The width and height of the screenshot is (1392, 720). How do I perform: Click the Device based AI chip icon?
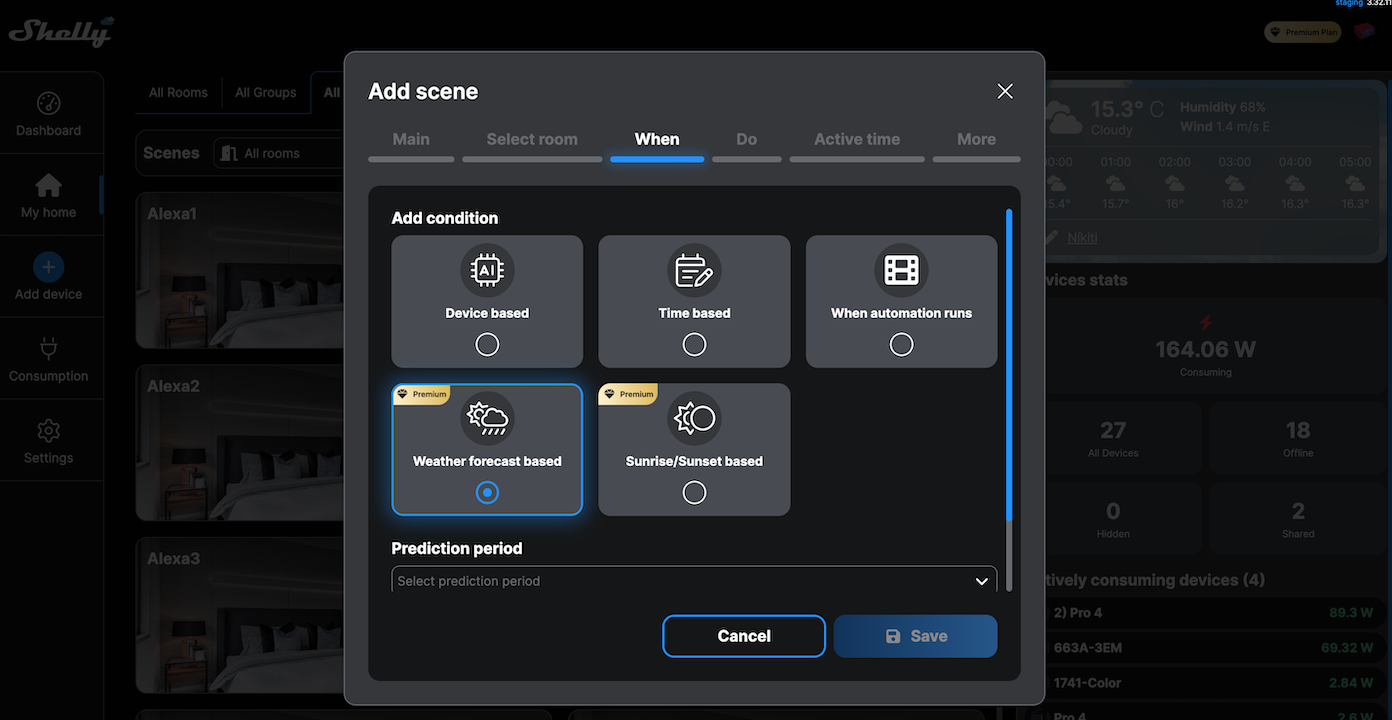coord(487,270)
